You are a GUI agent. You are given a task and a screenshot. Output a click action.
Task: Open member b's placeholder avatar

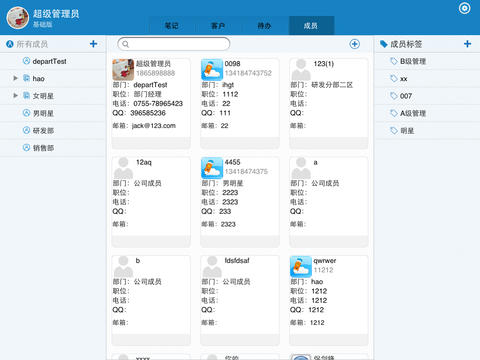coord(123,266)
